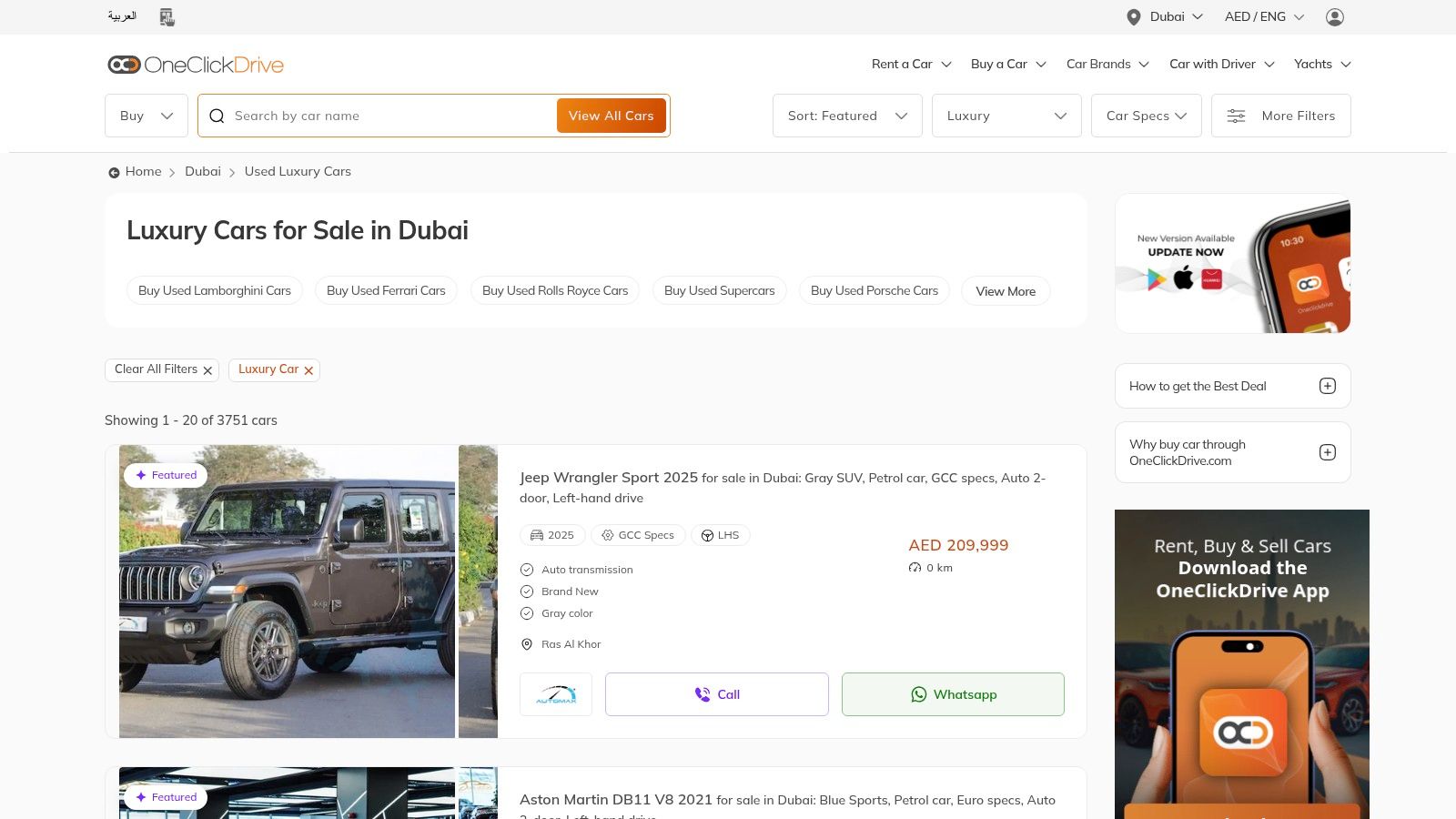Open the Sort: Featured dropdown
This screenshot has height=819, width=1456.
[847, 116]
